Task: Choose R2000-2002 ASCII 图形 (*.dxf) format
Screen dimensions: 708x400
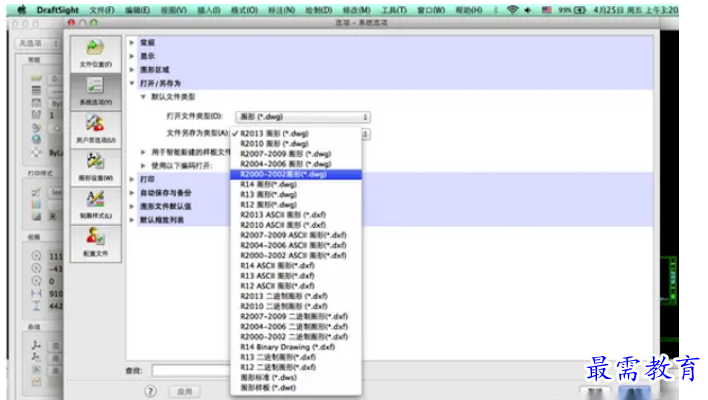Action: pos(296,256)
